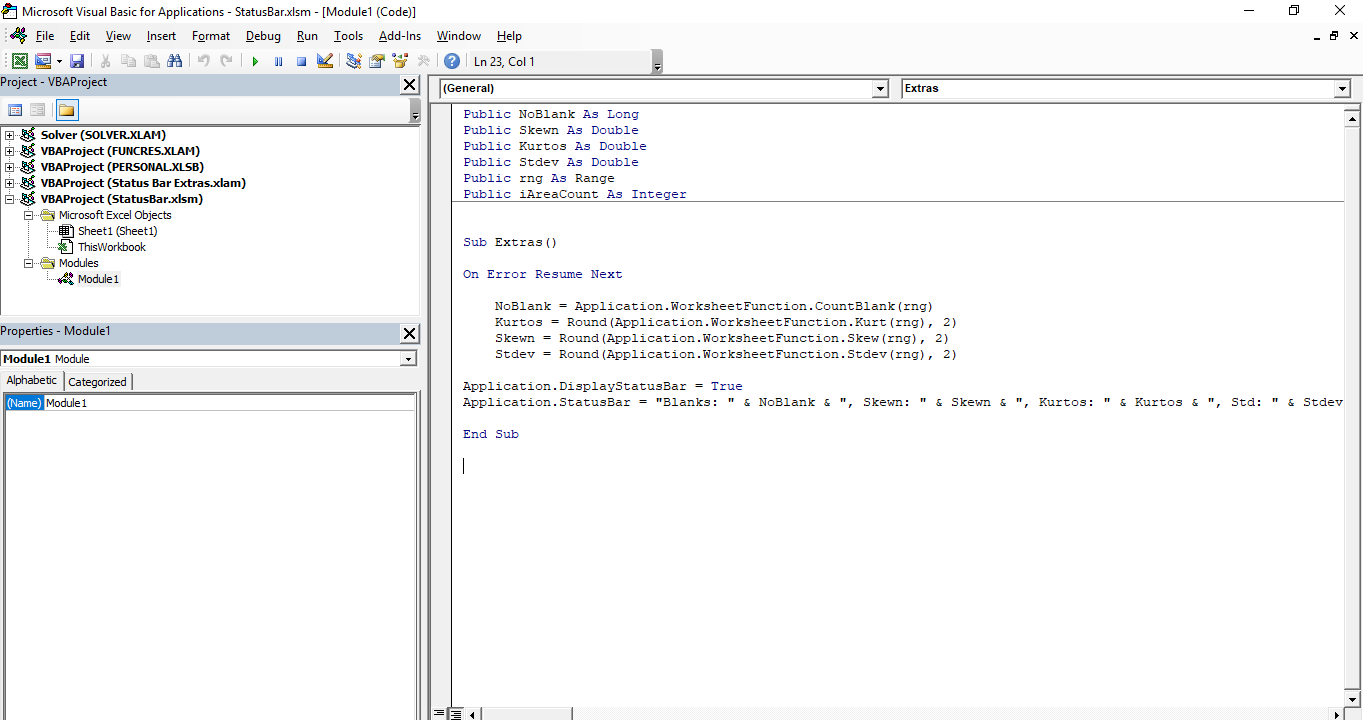Viewport: 1363px width, 720px height.
Task: Collapse the VBAProject (StatusBar.xlsm) node
Action: (x=10, y=199)
